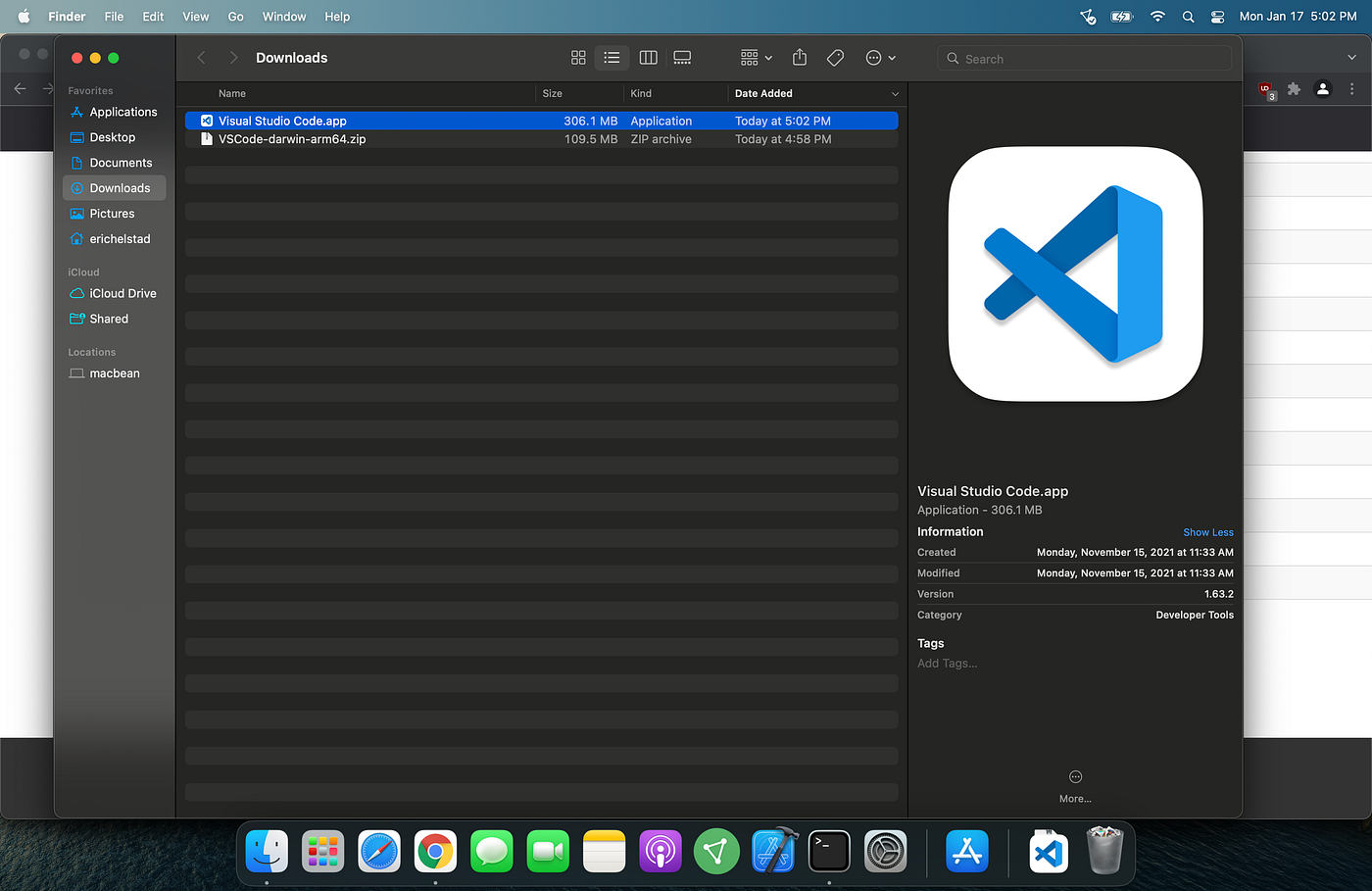Click the Edit Tags toolbar icon

[x=835, y=58]
